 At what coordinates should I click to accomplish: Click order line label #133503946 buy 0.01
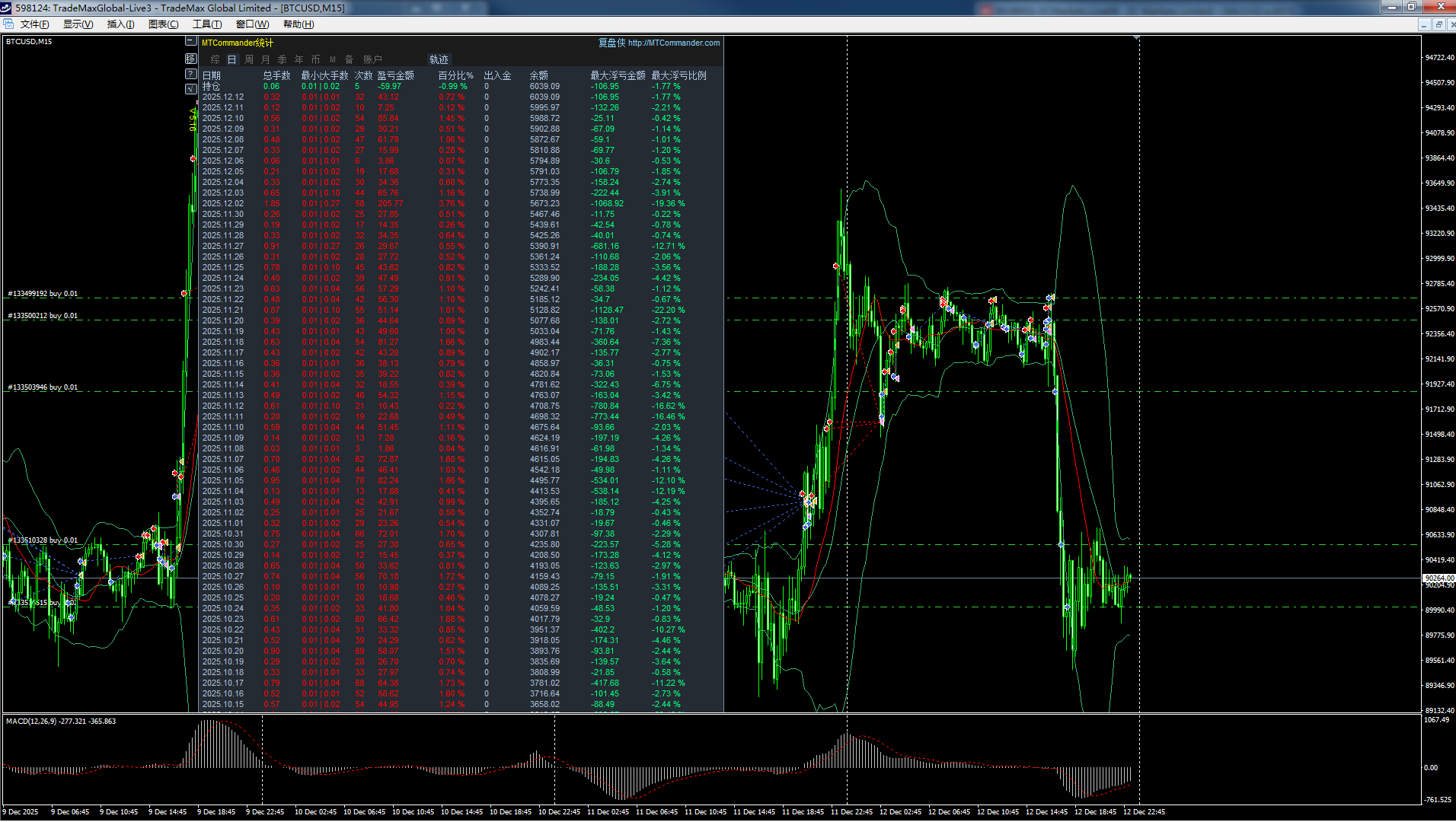43,387
